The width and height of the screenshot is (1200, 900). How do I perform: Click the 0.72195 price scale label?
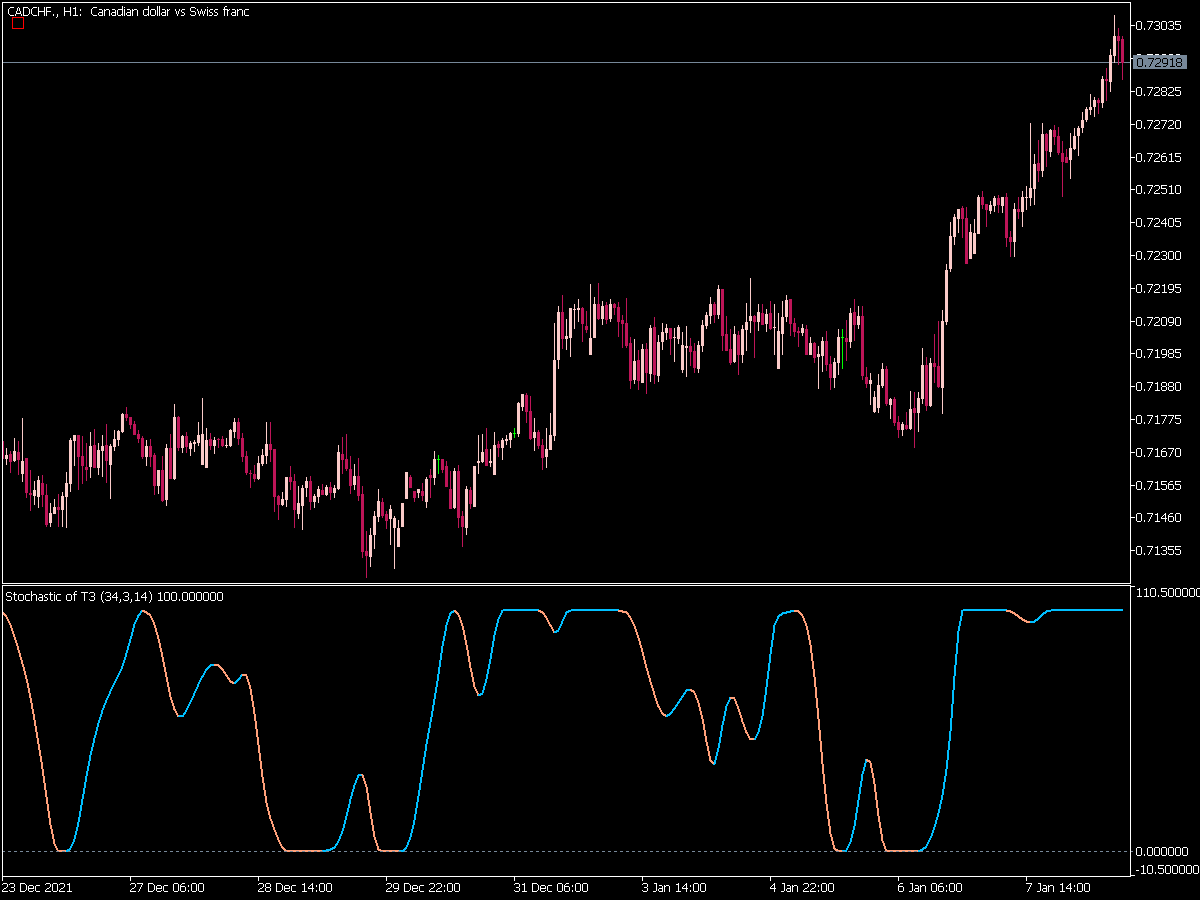(x=1160, y=288)
